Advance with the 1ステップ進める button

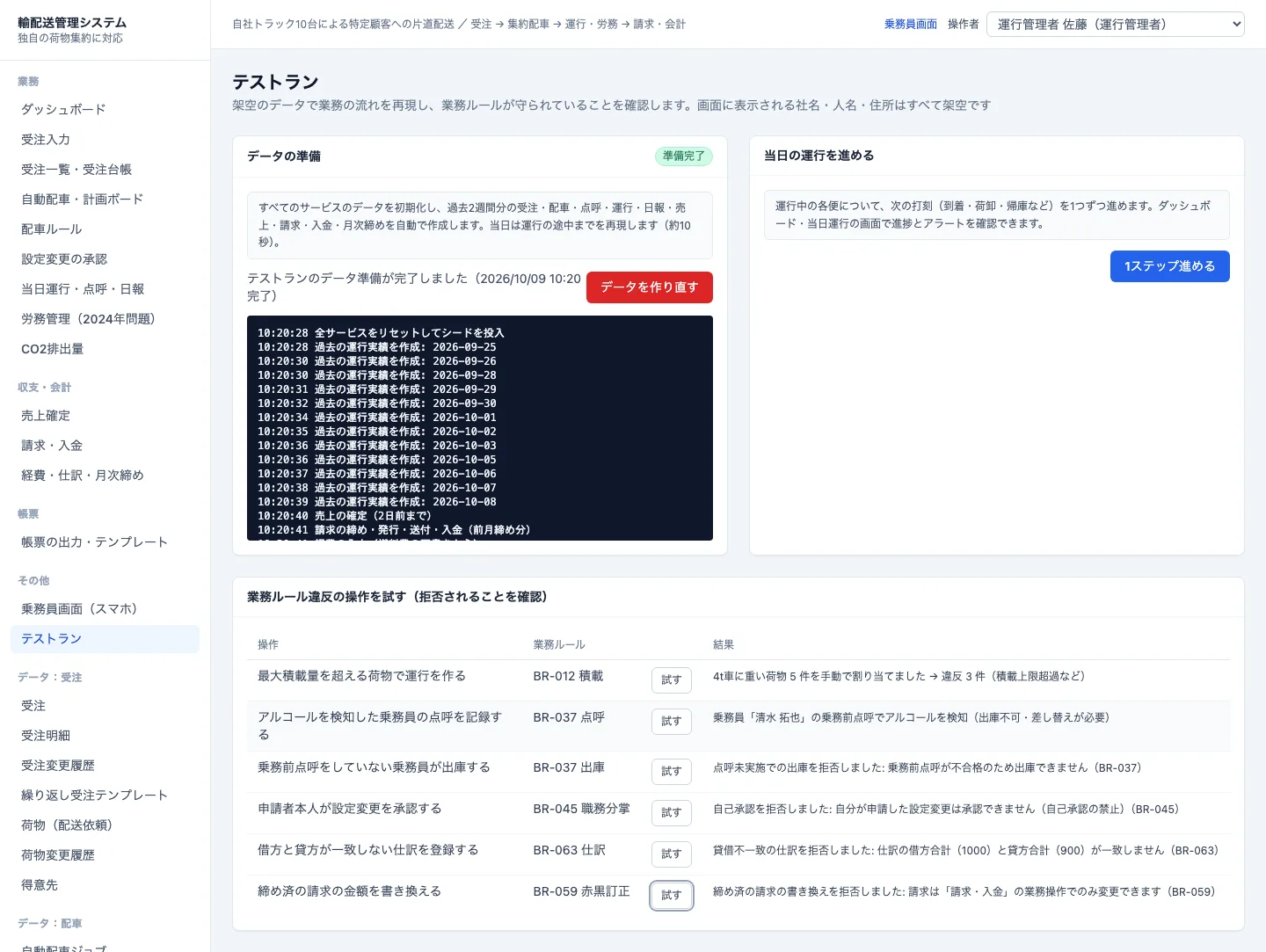pos(1170,266)
